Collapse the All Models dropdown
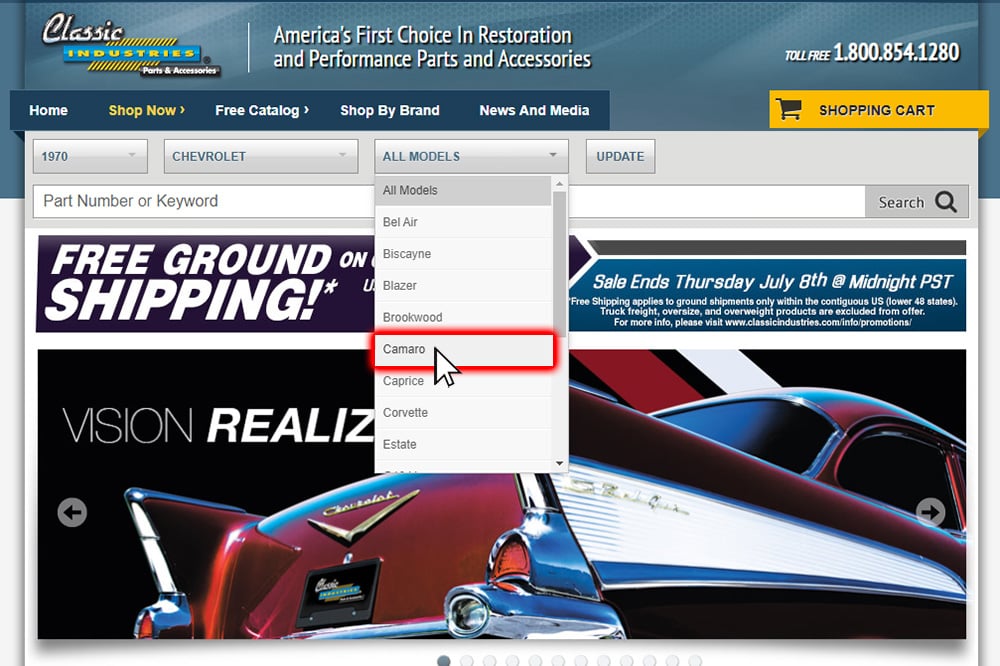 (x=471, y=156)
